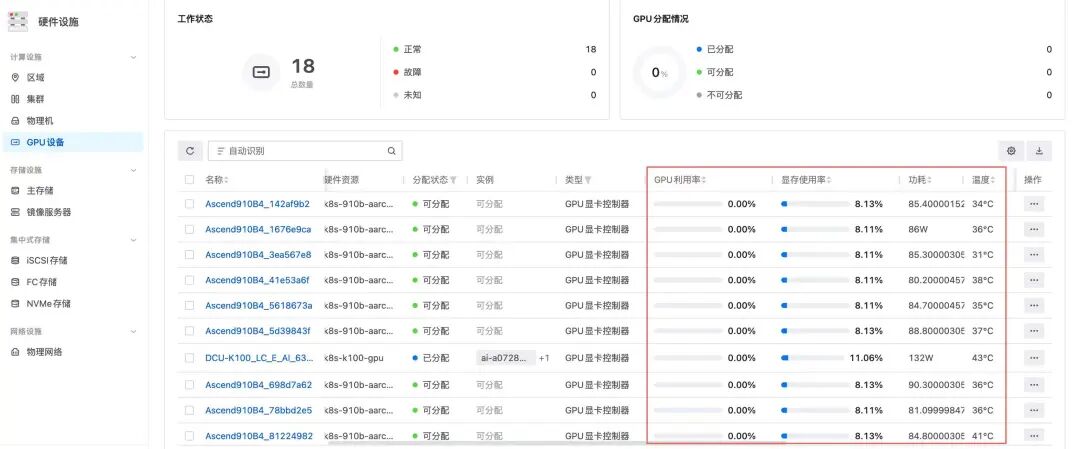Screen dimensions: 1080x449
Task: Filter by 分配状态 funnel icon
Action: click(453, 180)
